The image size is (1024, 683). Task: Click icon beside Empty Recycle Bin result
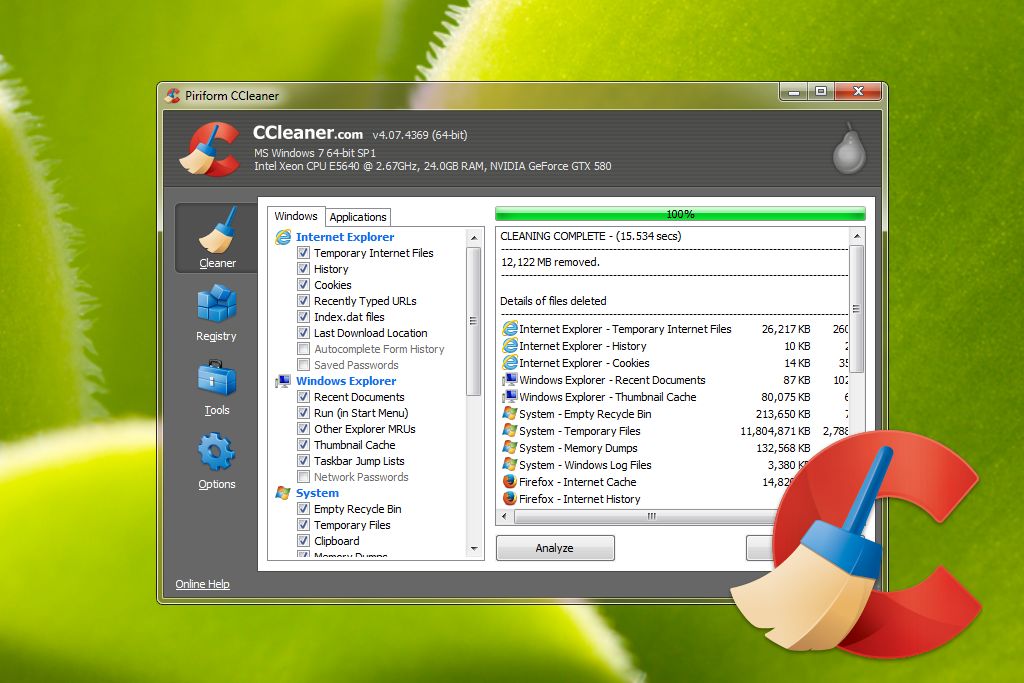coord(509,414)
